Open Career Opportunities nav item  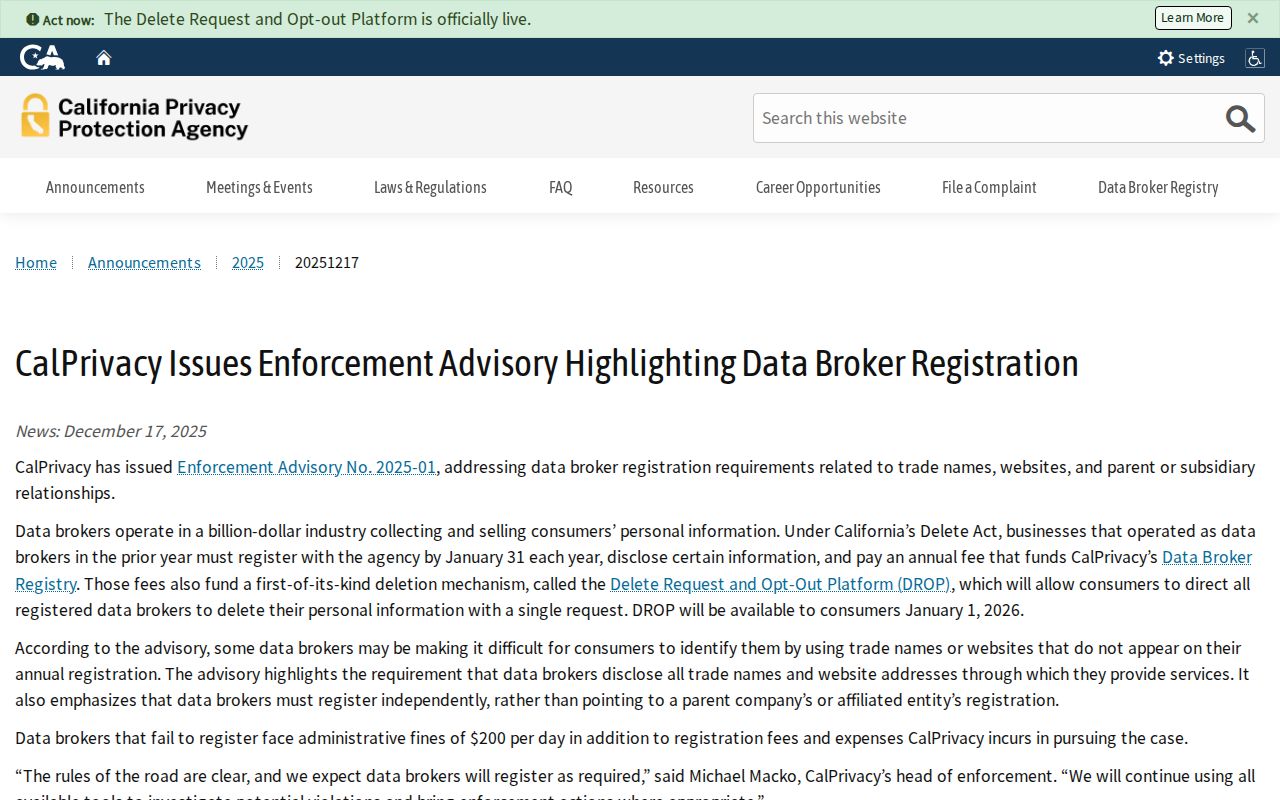tap(818, 187)
